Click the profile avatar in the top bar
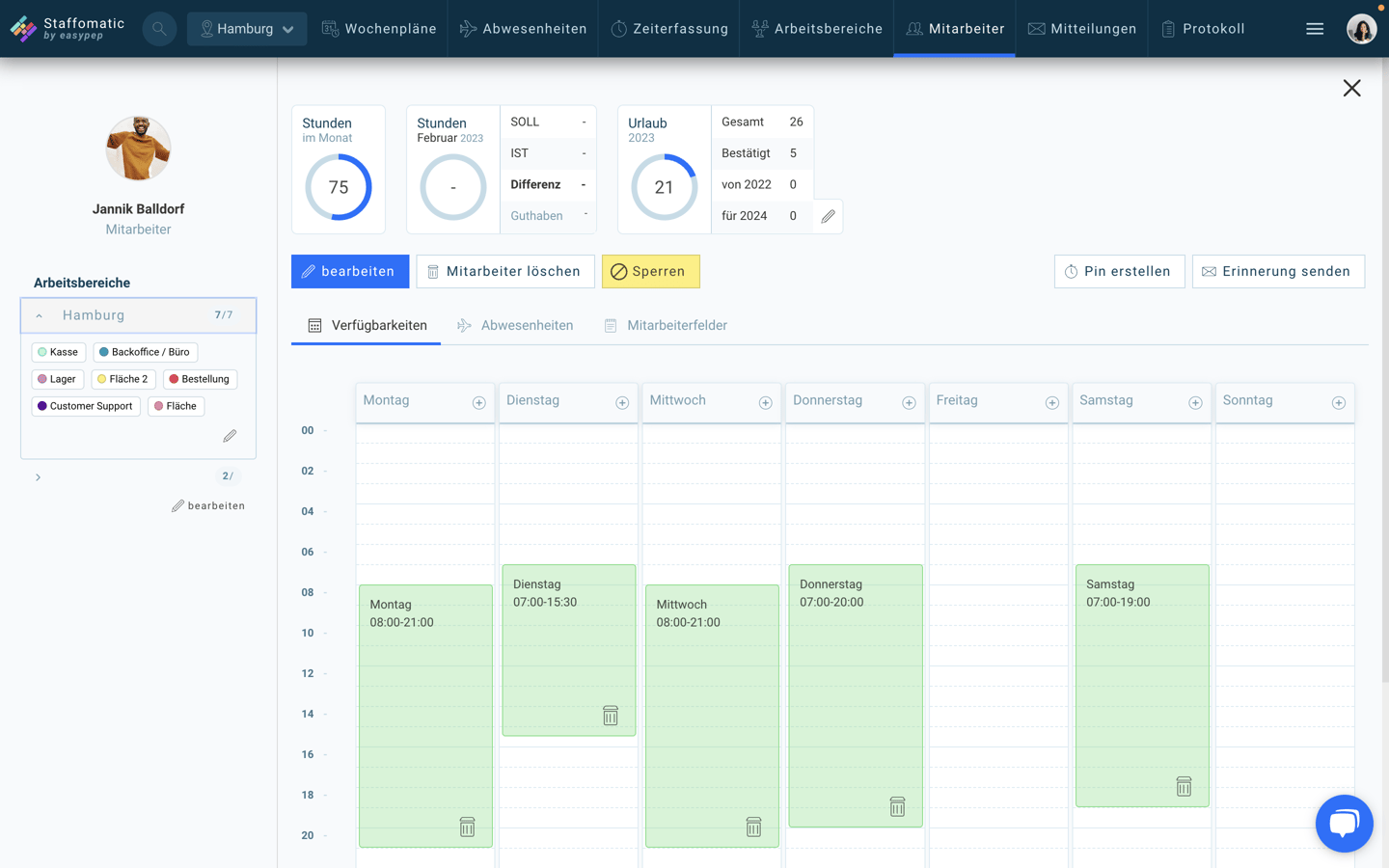This screenshot has width=1389, height=868. point(1362,28)
